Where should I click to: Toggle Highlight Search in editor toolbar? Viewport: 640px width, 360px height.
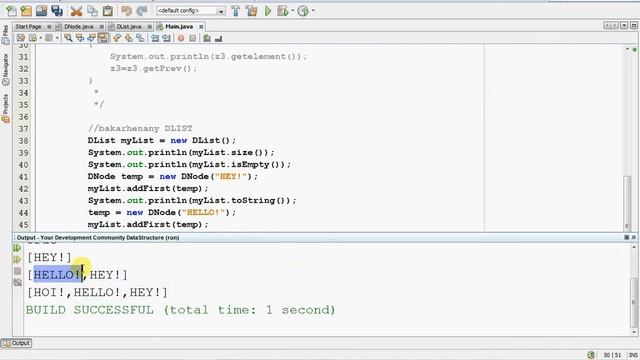(x=103, y=38)
